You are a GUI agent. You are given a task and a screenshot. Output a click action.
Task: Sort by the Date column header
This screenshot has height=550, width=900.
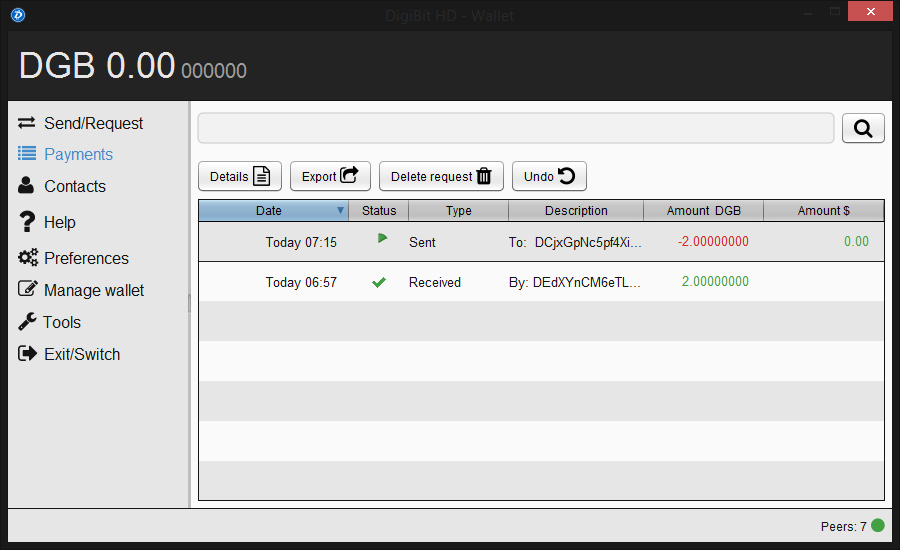click(x=273, y=211)
